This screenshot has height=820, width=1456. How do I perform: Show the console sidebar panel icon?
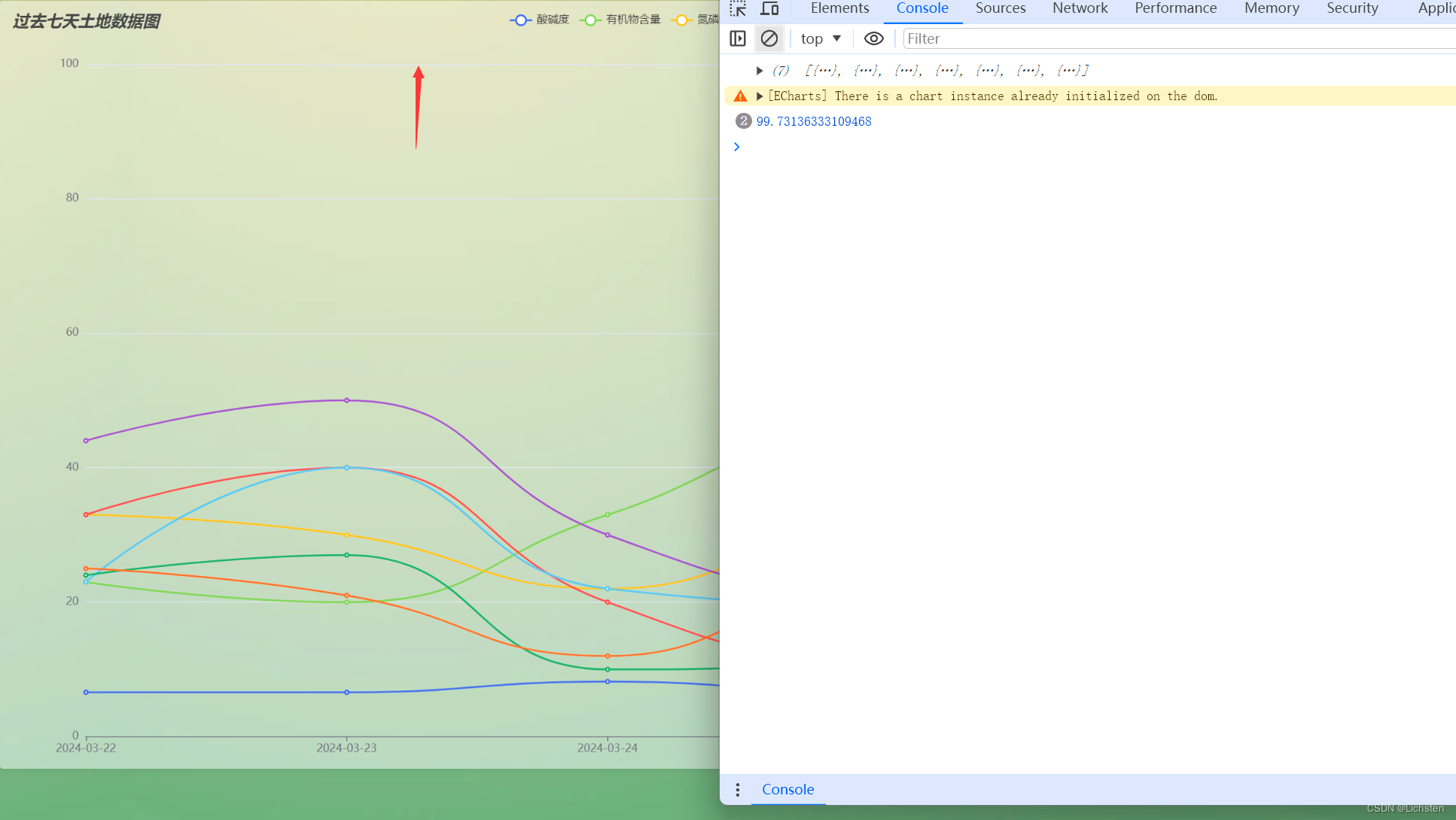[738, 38]
